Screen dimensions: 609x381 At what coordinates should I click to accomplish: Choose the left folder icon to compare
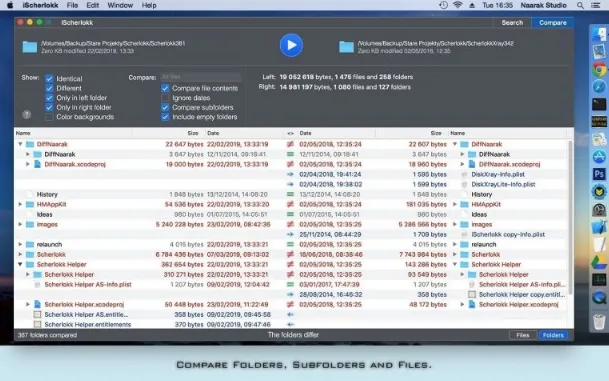coord(30,47)
